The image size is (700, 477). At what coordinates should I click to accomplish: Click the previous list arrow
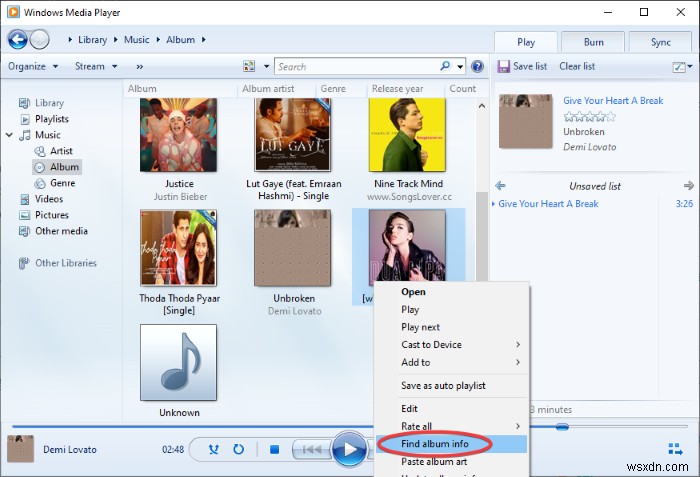(500, 185)
